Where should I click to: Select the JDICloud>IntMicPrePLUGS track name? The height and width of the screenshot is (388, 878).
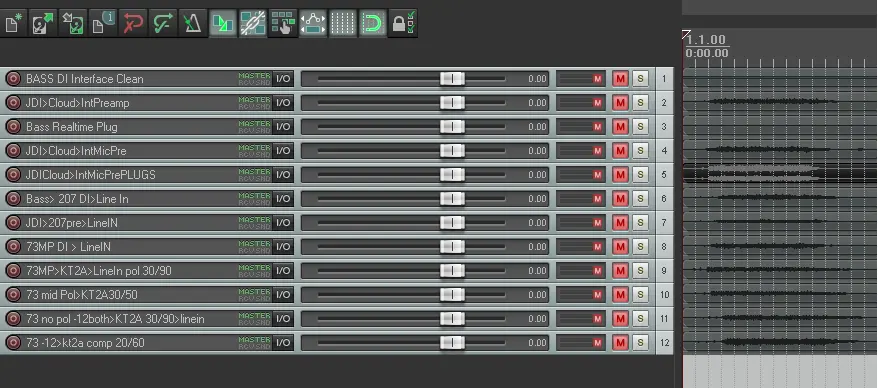[x=91, y=175]
